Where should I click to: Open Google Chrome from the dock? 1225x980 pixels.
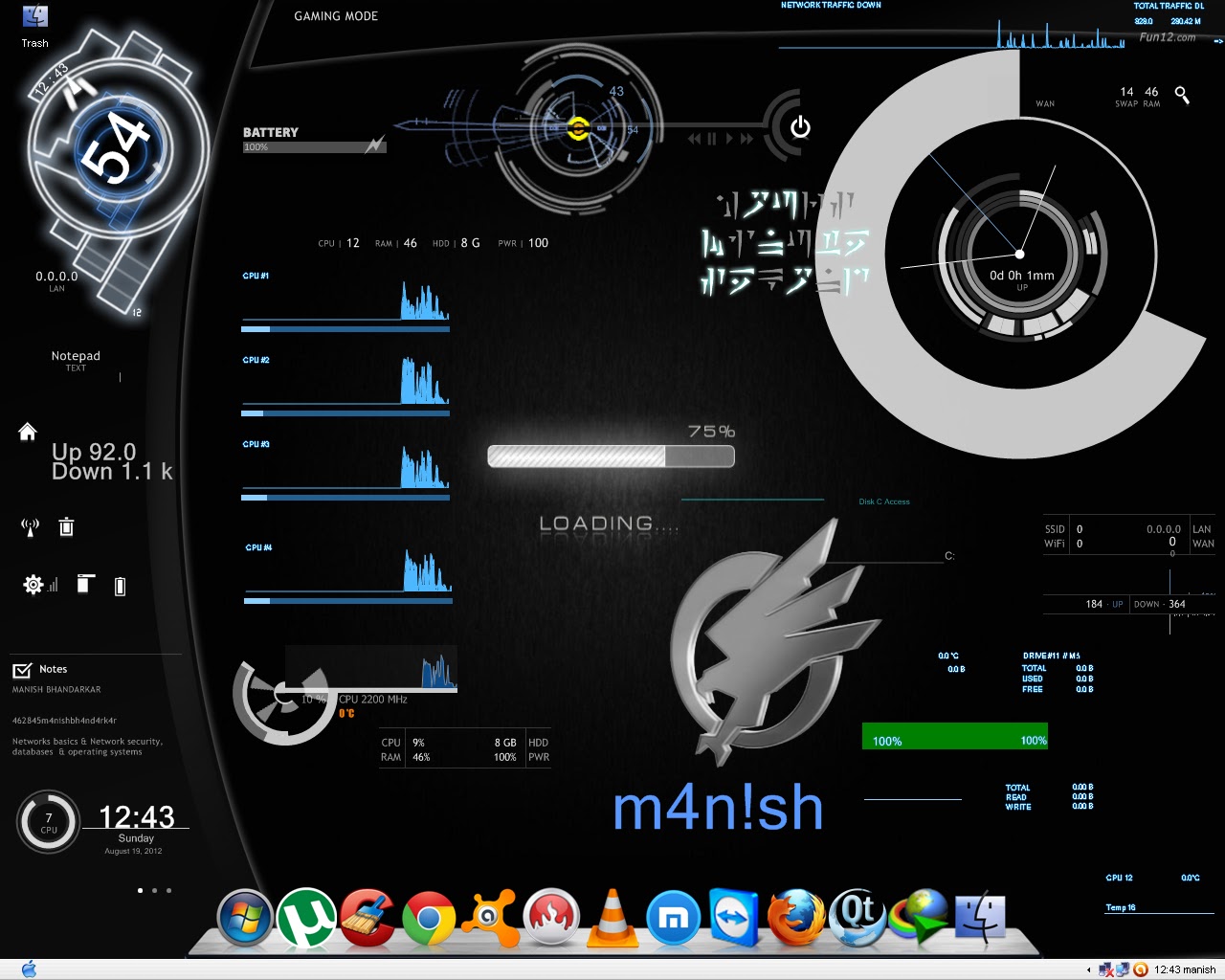pos(429,919)
